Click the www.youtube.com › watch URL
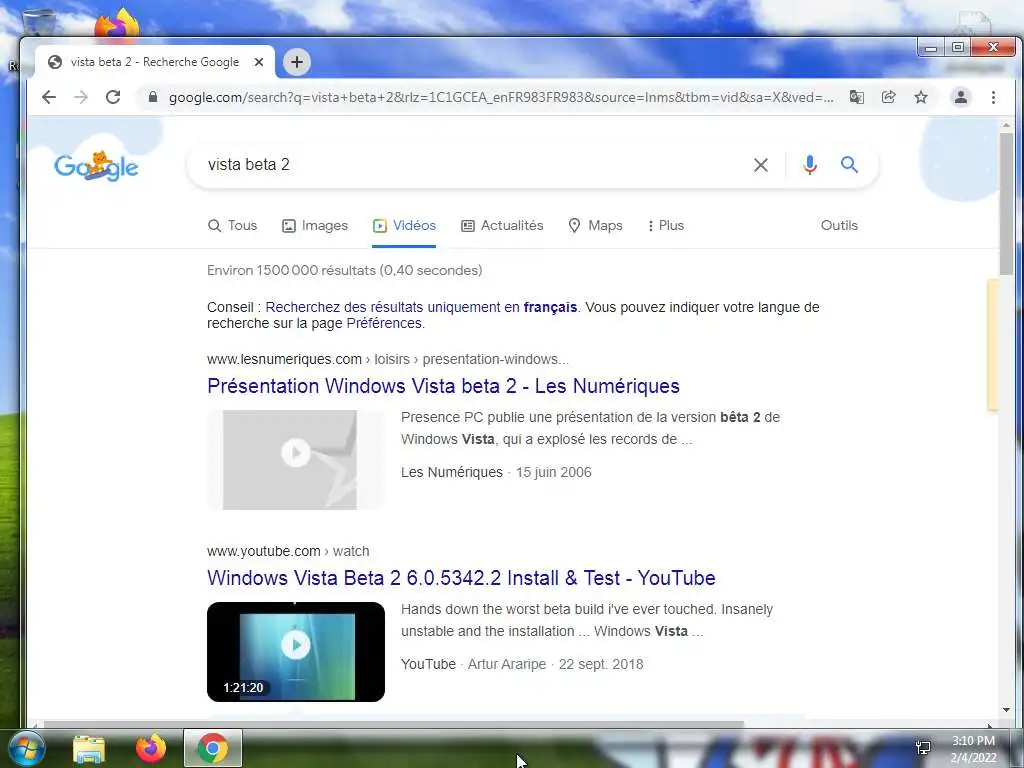Screen dimensions: 1024x768 pyautogui.click(x=288, y=551)
